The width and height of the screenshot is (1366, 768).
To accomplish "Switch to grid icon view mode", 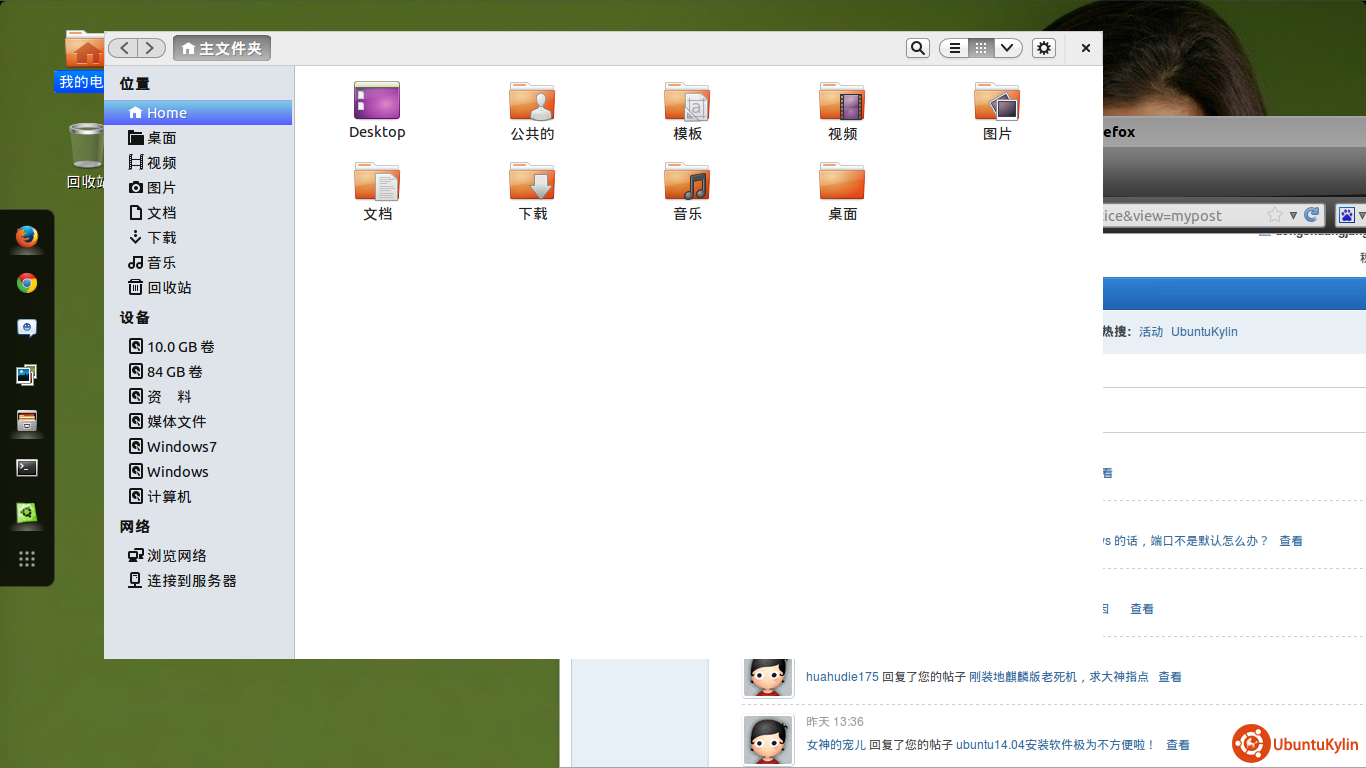I will pos(981,48).
